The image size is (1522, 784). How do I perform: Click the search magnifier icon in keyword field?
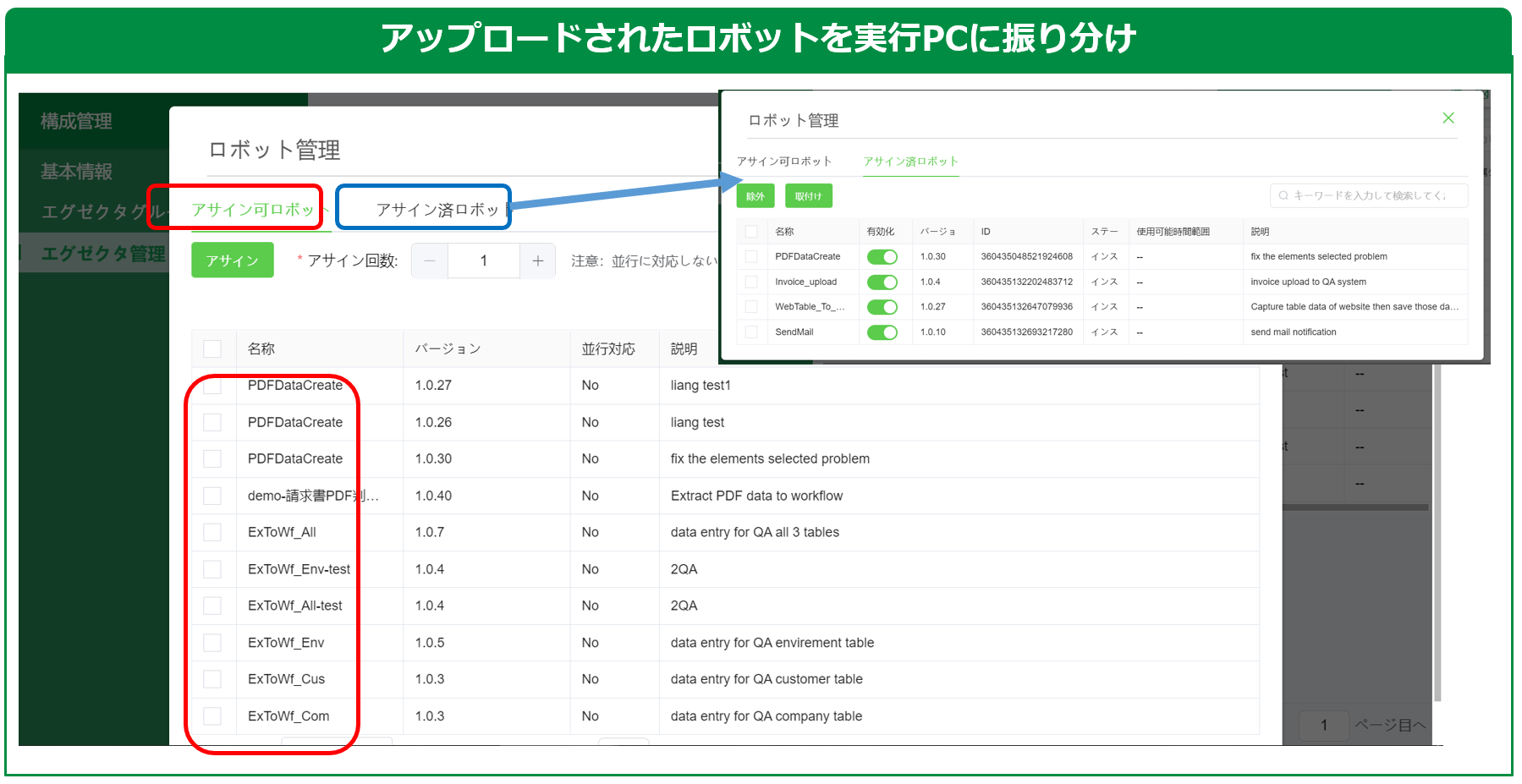pos(1283,195)
